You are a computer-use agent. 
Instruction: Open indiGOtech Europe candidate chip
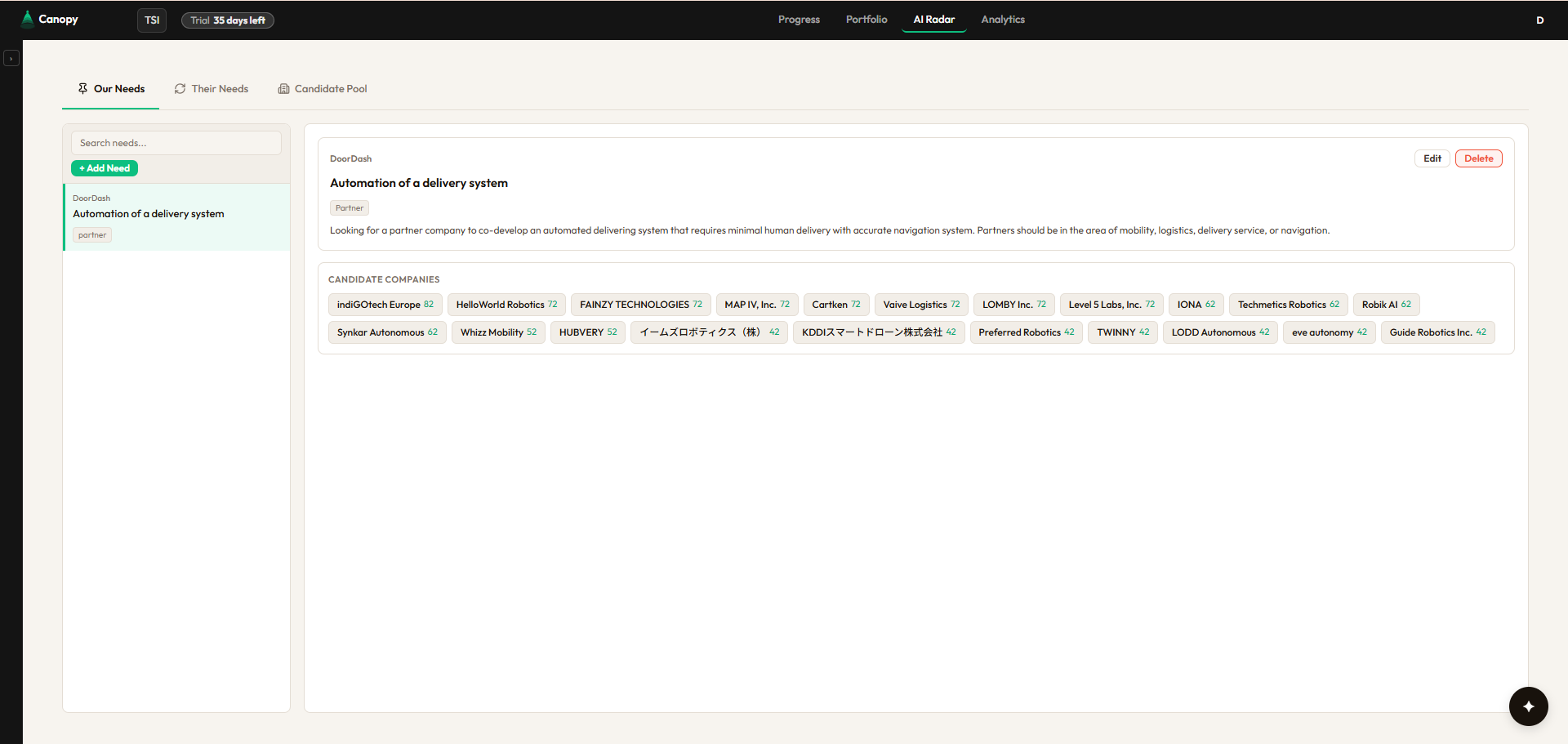tap(385, 305)
